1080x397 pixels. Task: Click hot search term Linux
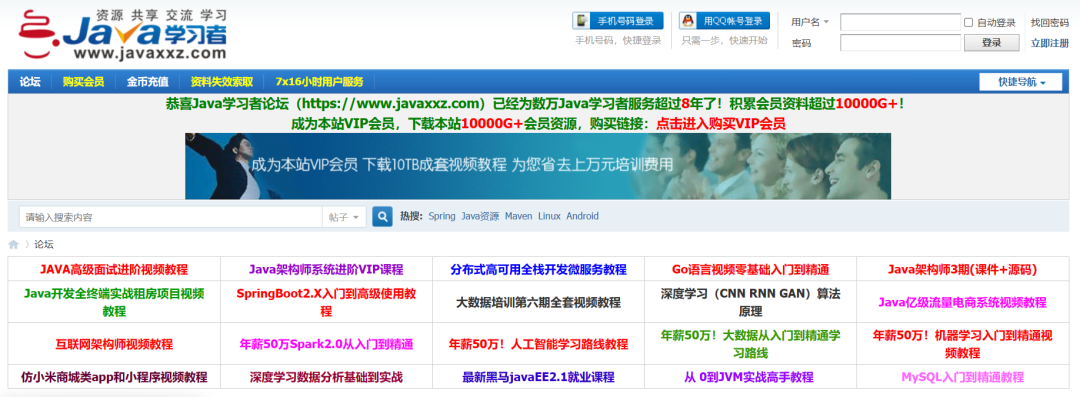(x=550, y=216)
